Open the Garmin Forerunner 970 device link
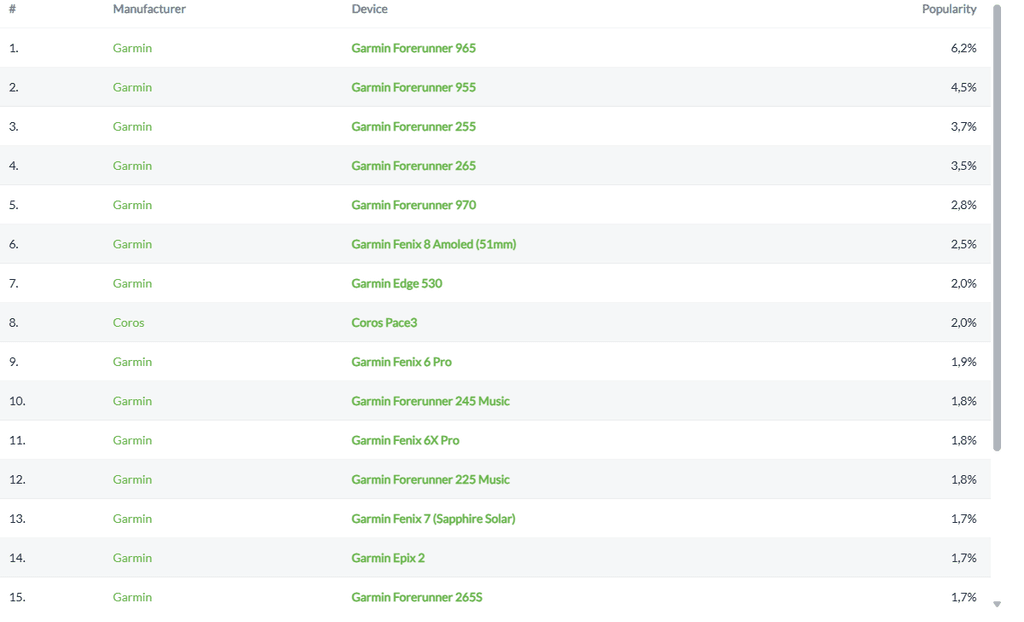Image resolution: width=1024 pixels, height=622 pixels. (413, 205)
